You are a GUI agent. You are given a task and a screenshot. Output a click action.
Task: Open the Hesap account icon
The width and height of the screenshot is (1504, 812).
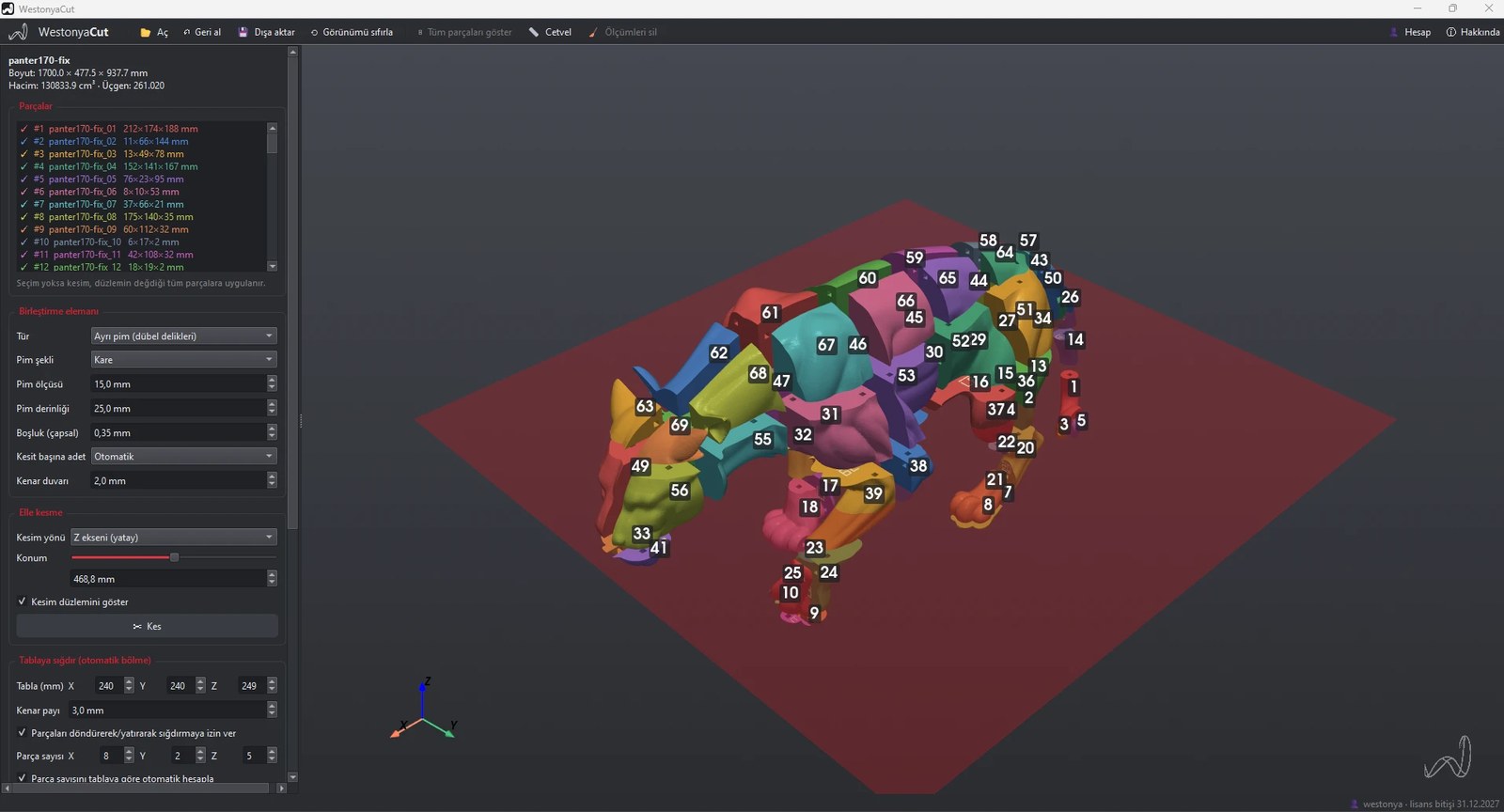1394,32
